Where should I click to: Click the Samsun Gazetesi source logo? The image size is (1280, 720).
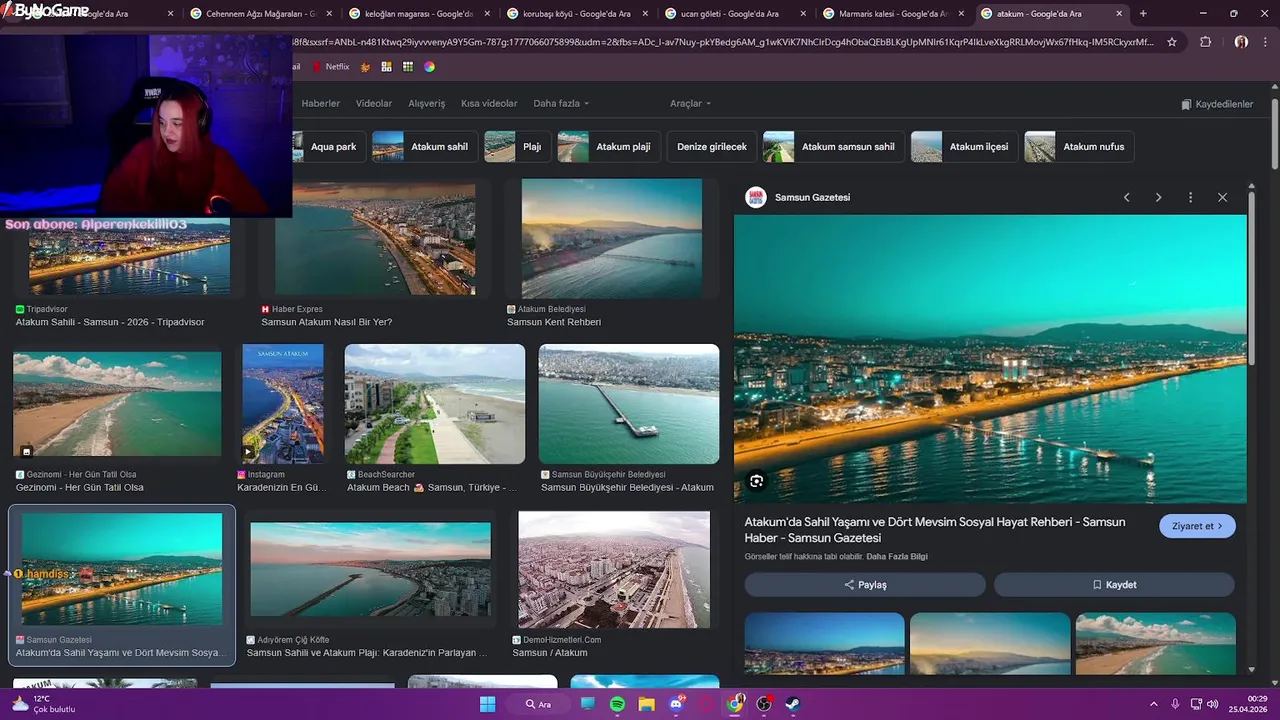pos(755,197)
